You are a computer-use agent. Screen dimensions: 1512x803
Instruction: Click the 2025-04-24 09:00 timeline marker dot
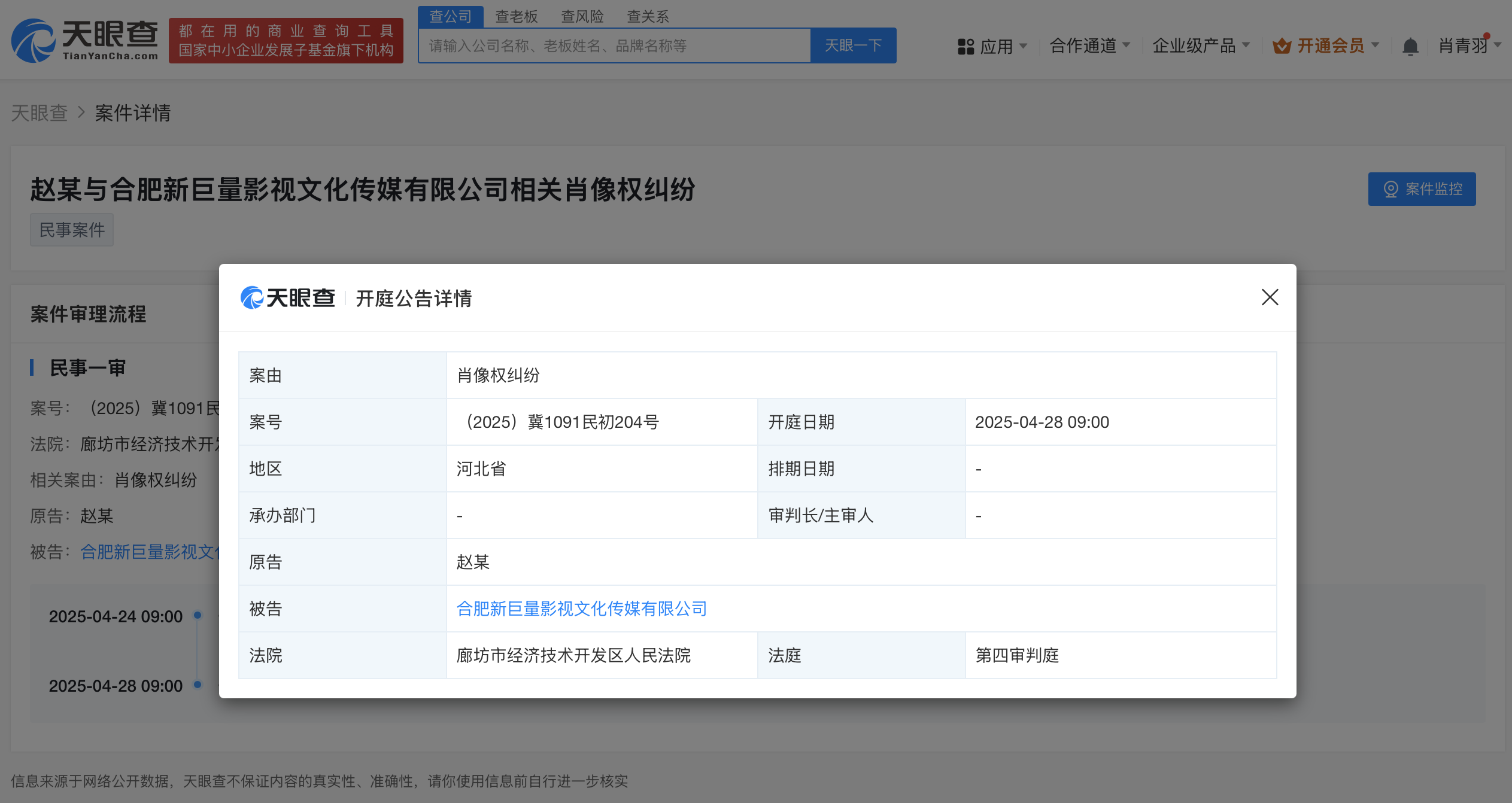(x=198, y=615)
